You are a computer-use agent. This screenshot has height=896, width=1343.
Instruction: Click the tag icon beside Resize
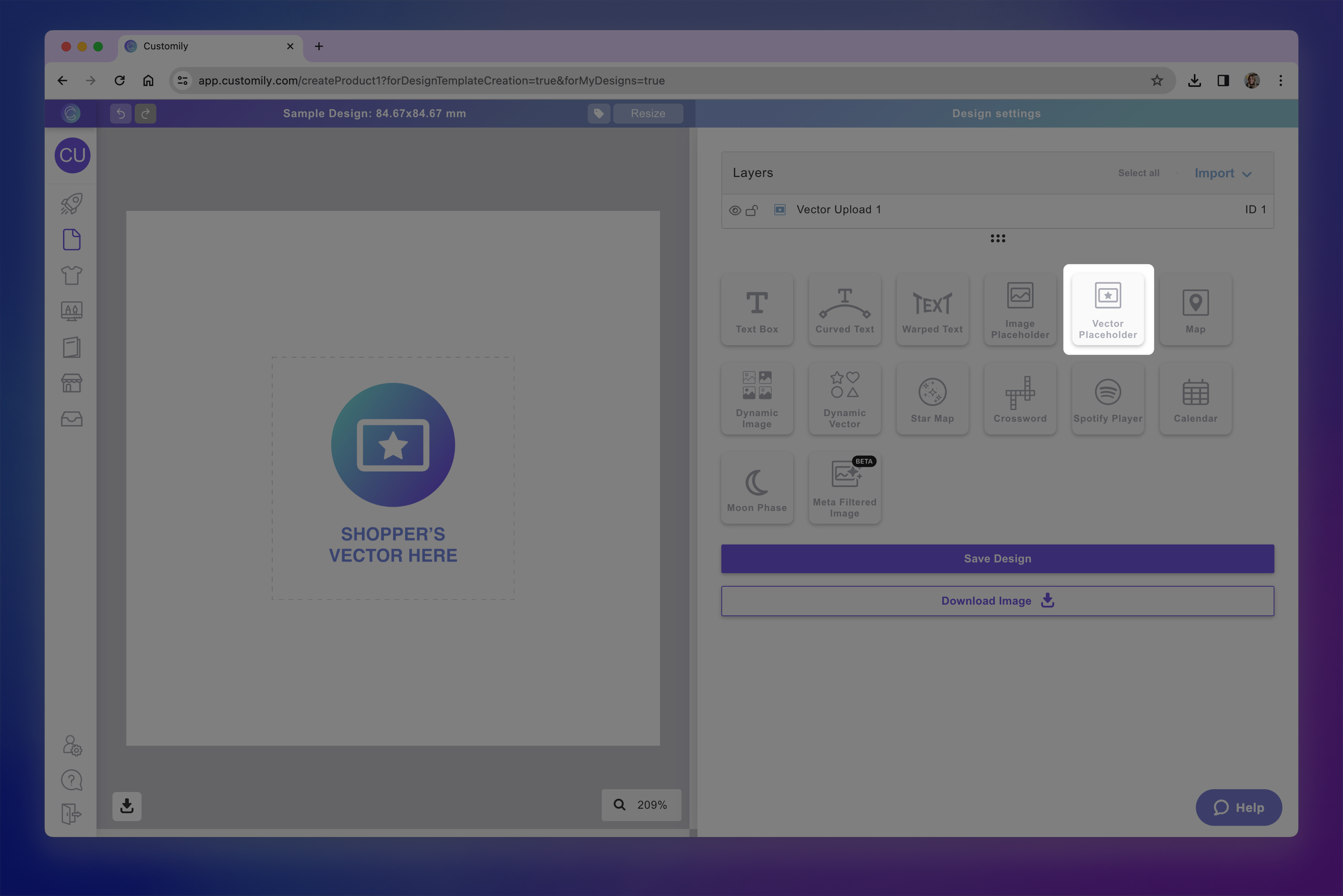[599, 114]
